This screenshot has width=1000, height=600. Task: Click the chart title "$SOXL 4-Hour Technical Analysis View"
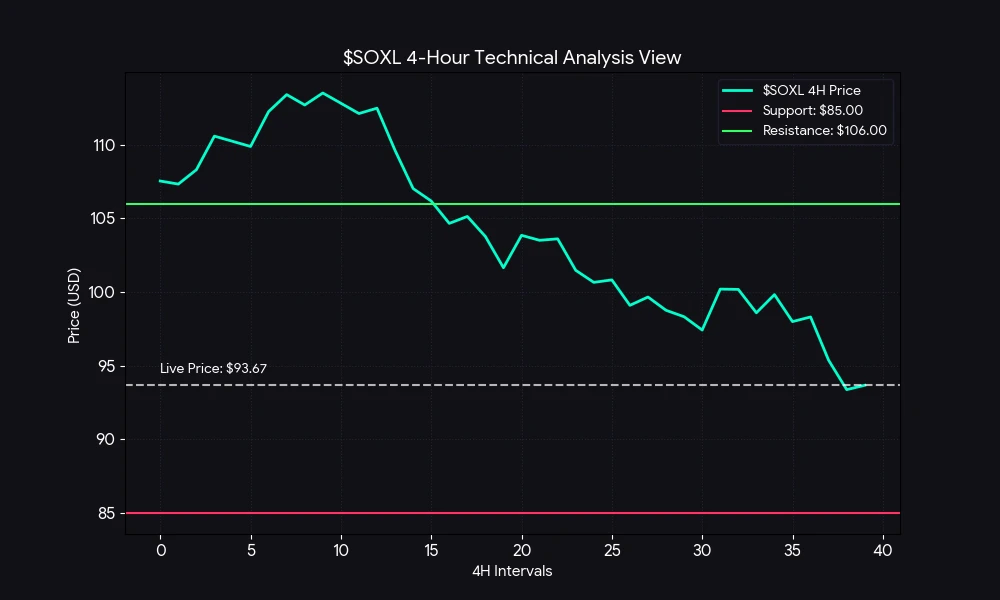pos(512,57)
